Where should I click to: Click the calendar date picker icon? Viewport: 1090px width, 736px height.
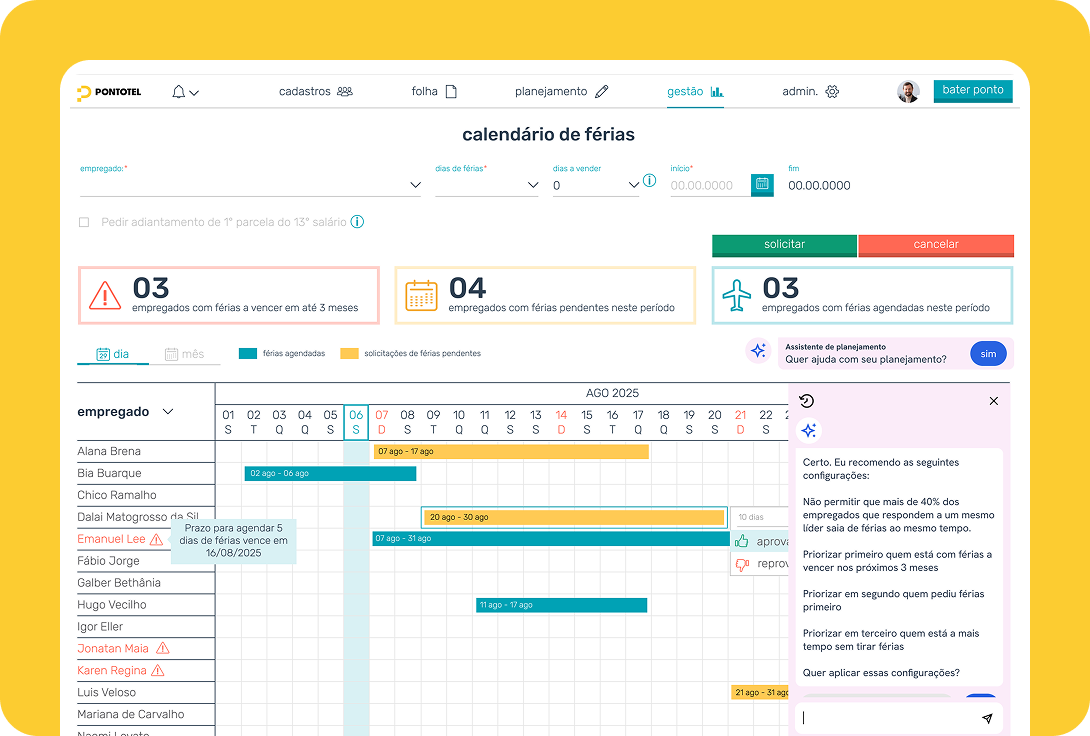[x=762, y=184]
